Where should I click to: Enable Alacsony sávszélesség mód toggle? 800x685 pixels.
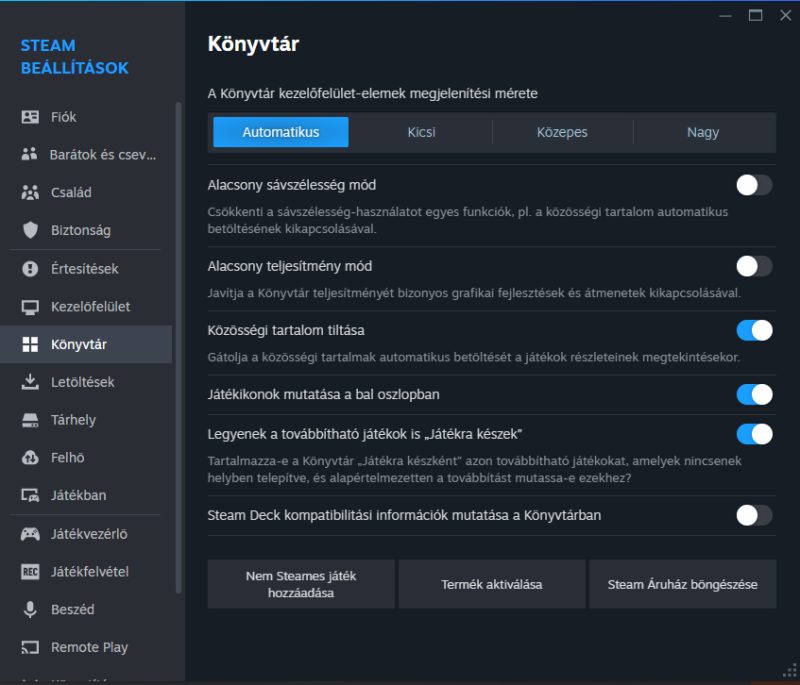click(754, 185)
